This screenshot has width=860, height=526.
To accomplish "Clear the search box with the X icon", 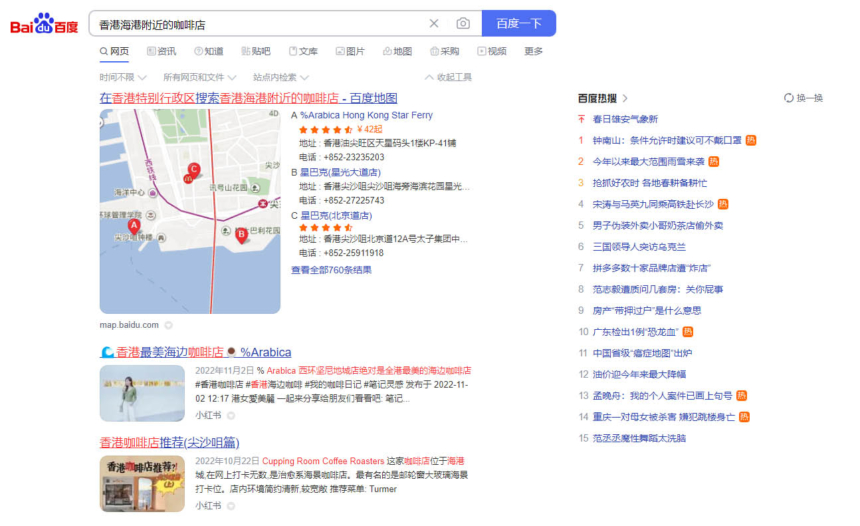I will tap(434, 24).
